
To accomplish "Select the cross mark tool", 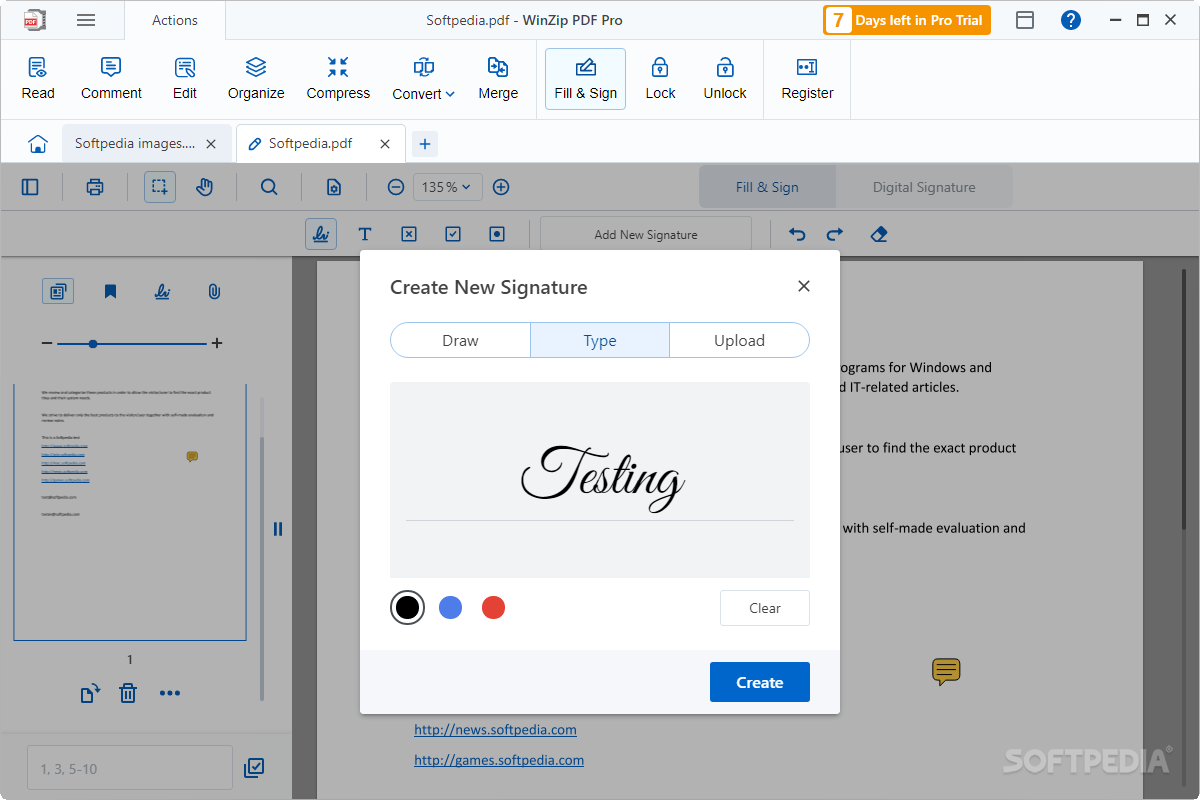I will [x=409, y=234].
